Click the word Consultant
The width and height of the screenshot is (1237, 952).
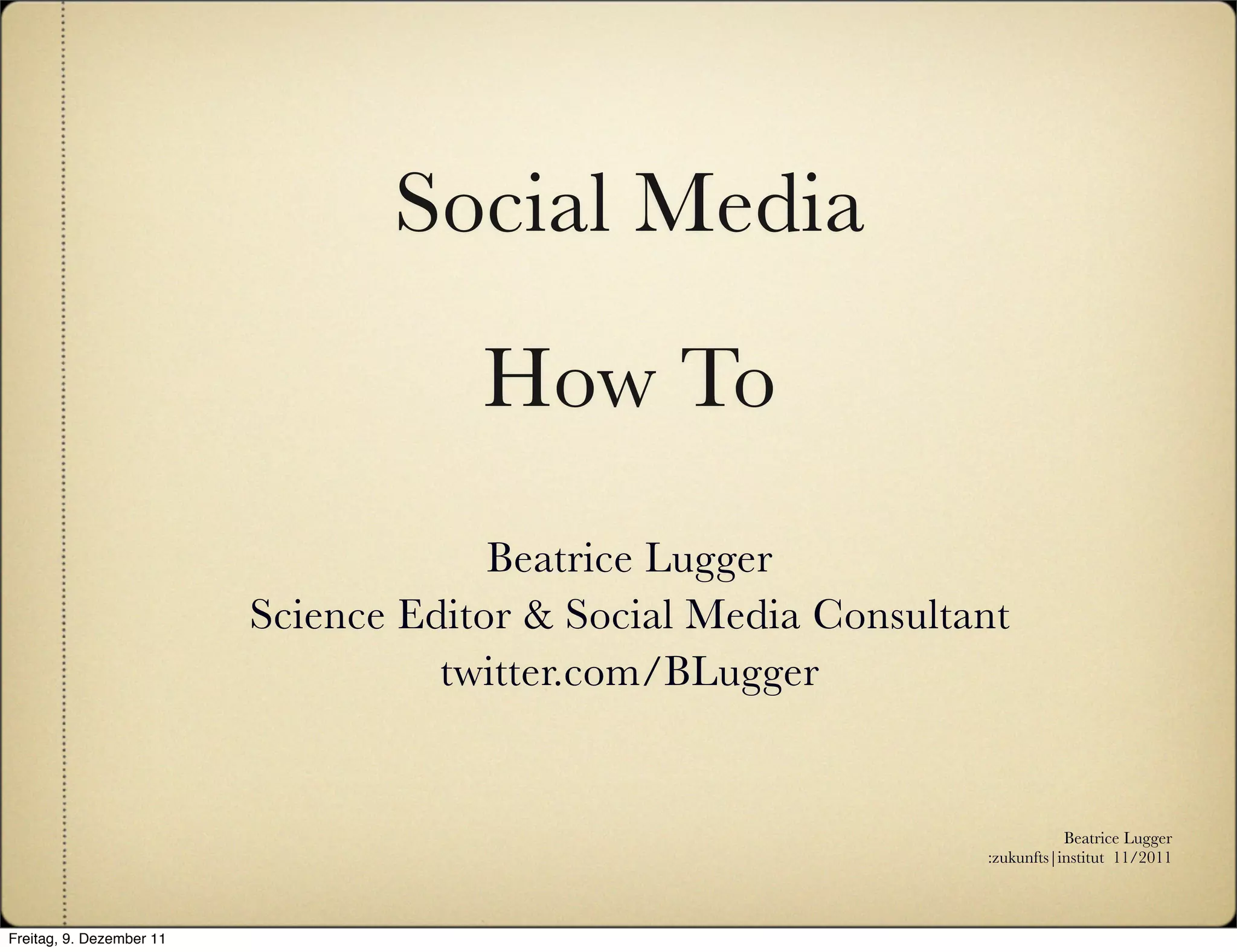tap(911, 616)
